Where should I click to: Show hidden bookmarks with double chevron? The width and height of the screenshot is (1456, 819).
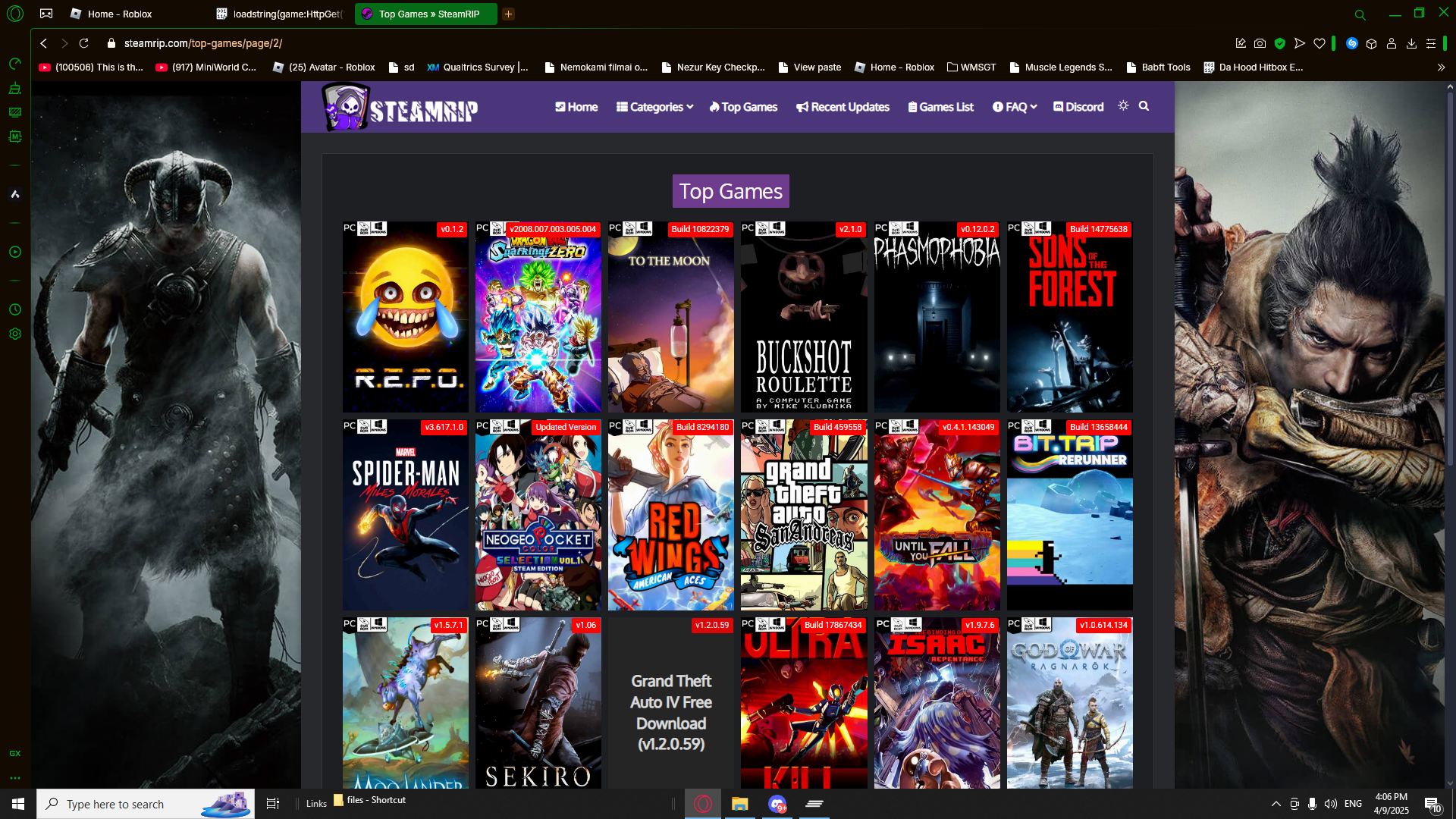(1441, 67)
